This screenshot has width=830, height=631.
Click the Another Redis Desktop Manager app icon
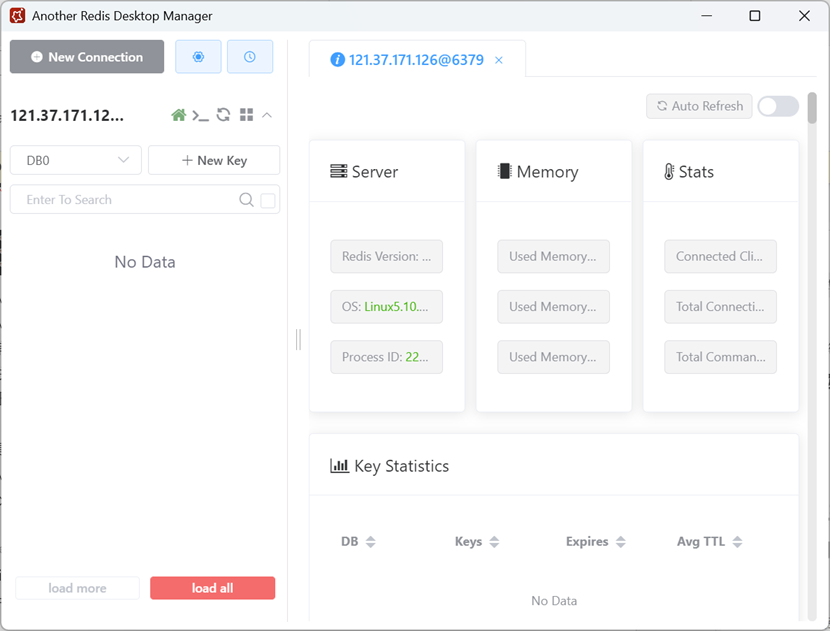(17, 15)
